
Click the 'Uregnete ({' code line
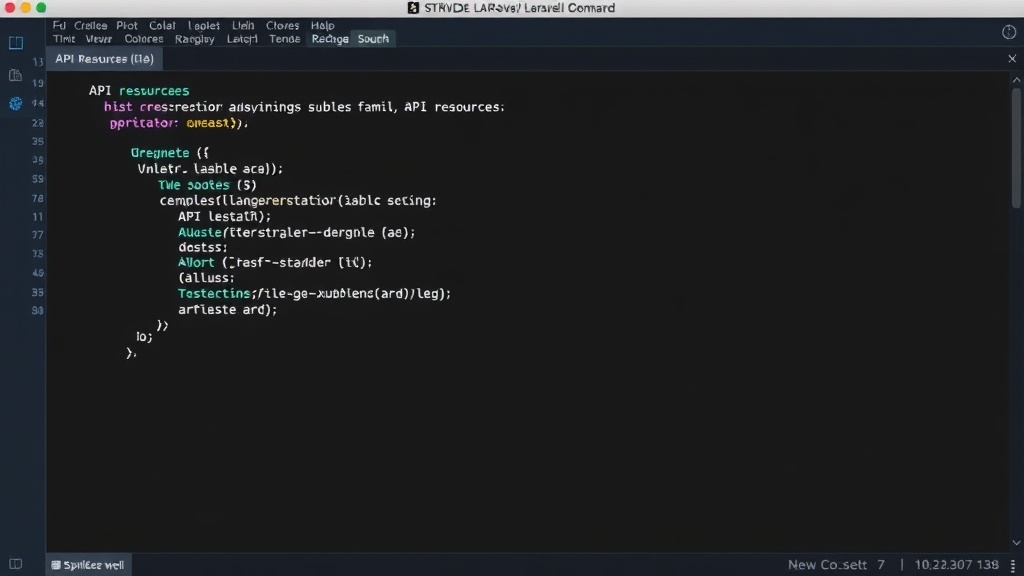[x=170, y=153]
